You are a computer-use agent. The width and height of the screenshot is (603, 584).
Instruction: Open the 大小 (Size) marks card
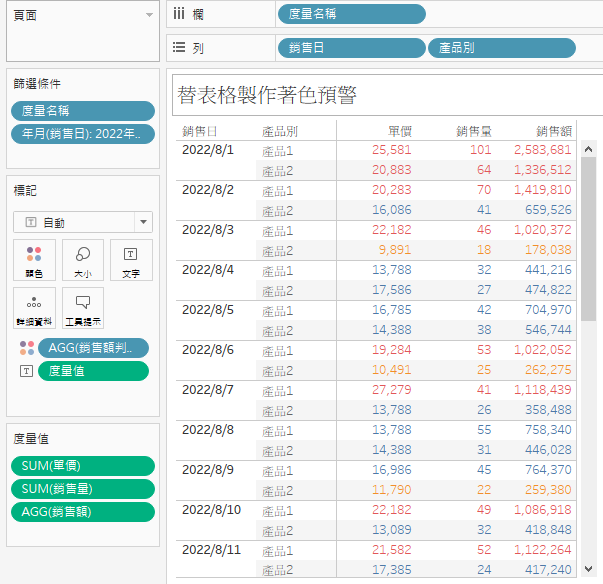tap(83, 260)
